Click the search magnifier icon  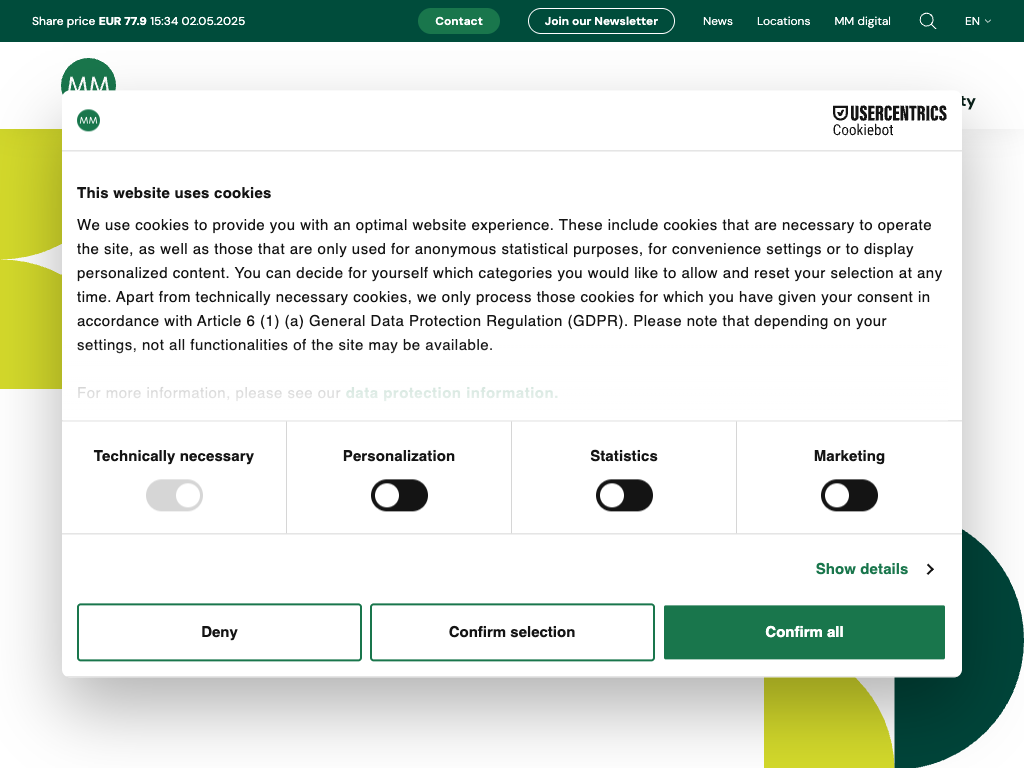tap(928, 21)
